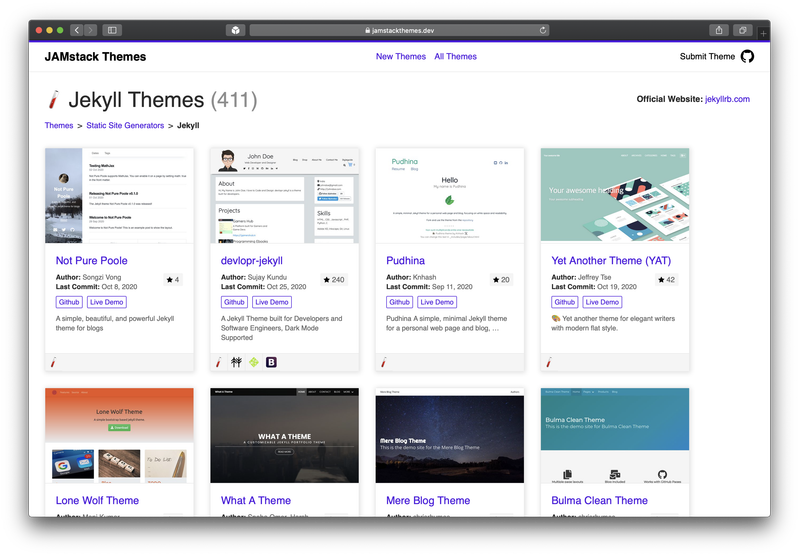Click Jekyll tag icon on Pudhina card

click(384, 362)
